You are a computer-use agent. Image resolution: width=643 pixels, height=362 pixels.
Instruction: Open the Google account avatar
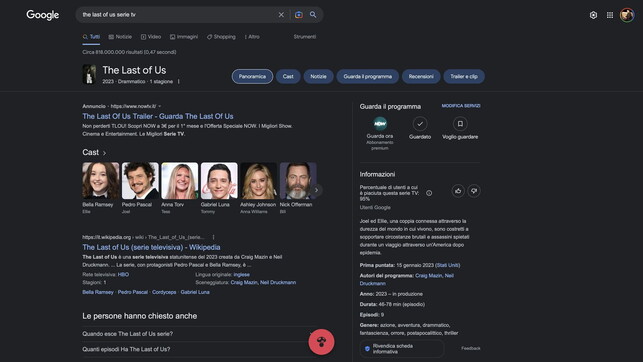coord(627,15)
